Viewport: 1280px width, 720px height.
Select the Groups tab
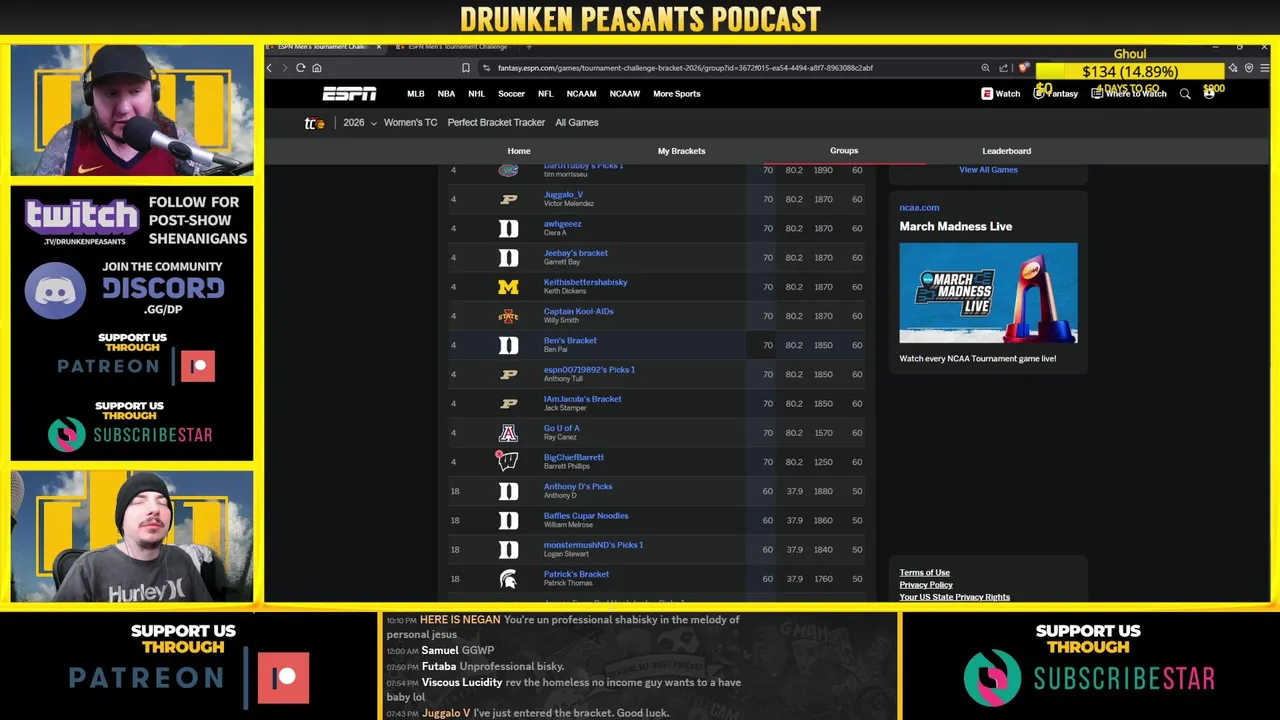pos(844,151)
